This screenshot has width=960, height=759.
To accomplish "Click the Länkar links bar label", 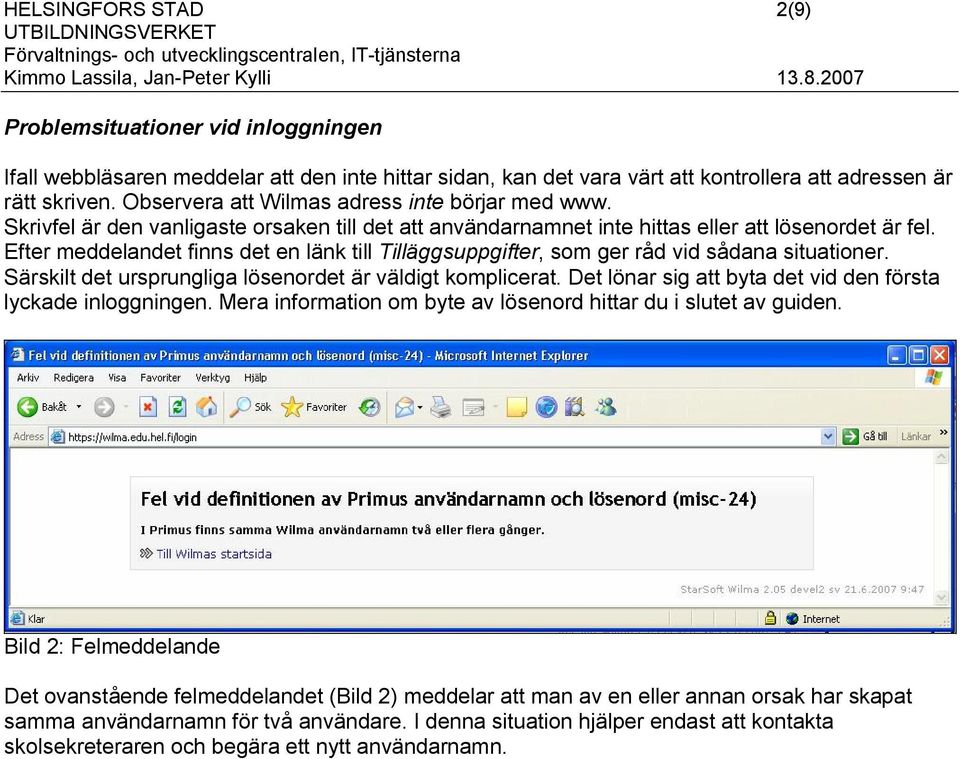I will (915, 436).
